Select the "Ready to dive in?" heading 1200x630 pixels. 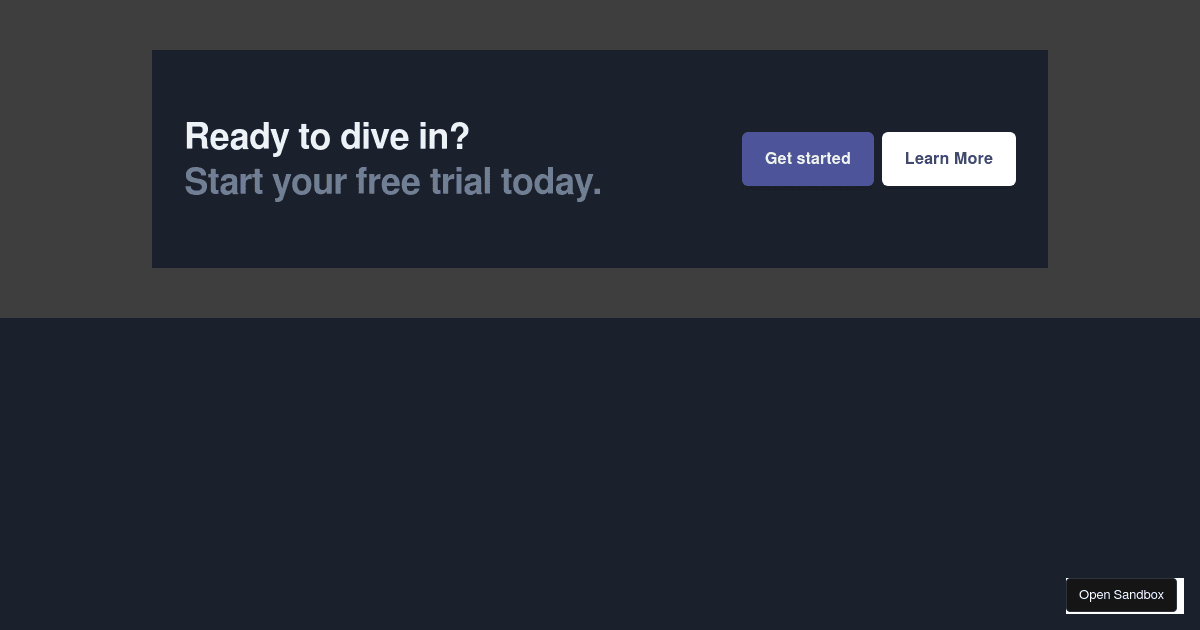pyautogui.click(x=326, y=137)
